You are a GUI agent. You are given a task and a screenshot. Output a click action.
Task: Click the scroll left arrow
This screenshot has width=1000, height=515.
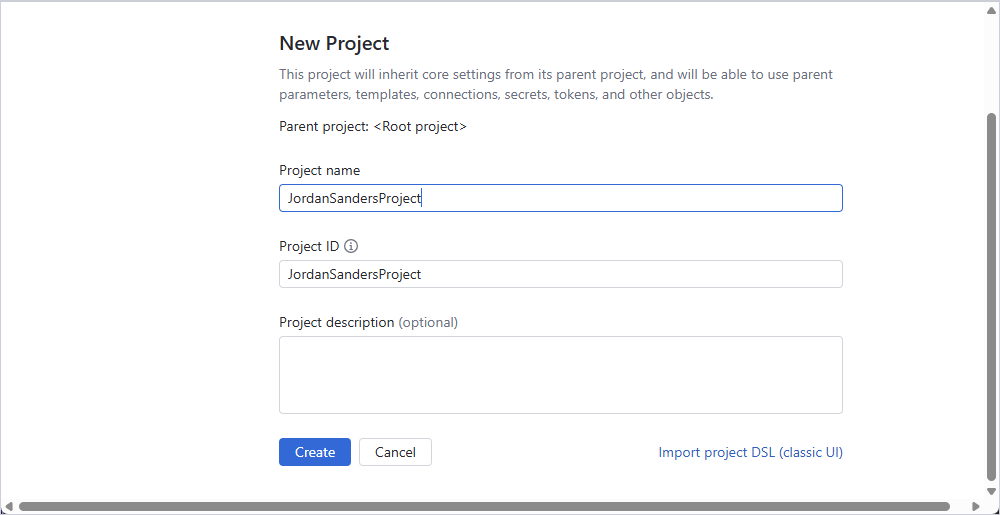tap(8, 506)
